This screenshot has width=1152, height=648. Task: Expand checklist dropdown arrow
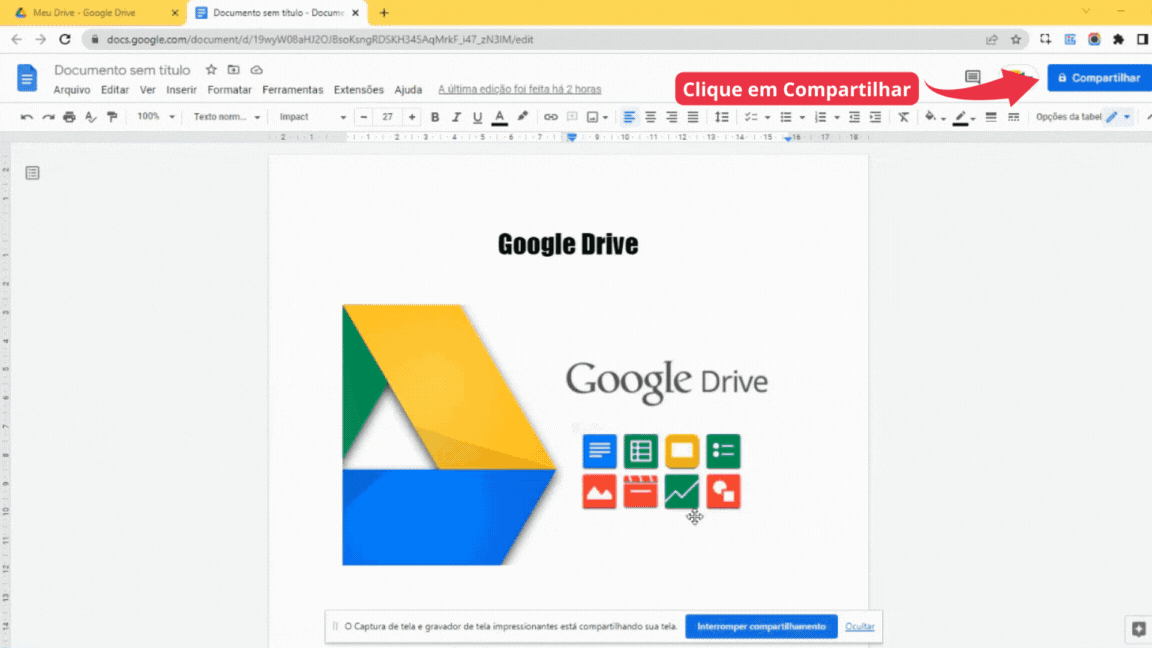pos(767,118)
